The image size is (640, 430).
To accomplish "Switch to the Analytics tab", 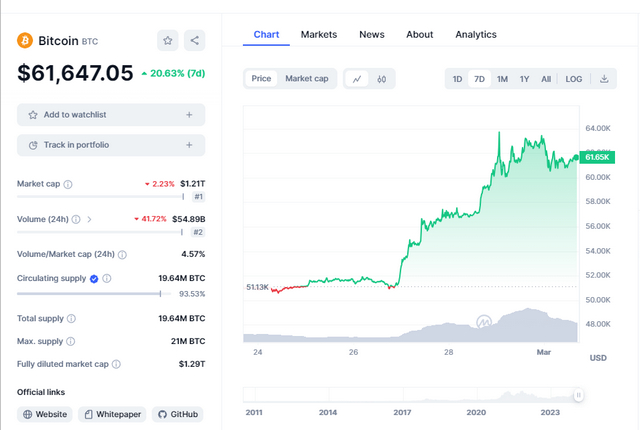I will pyautogui.click(x=476, y=35).
